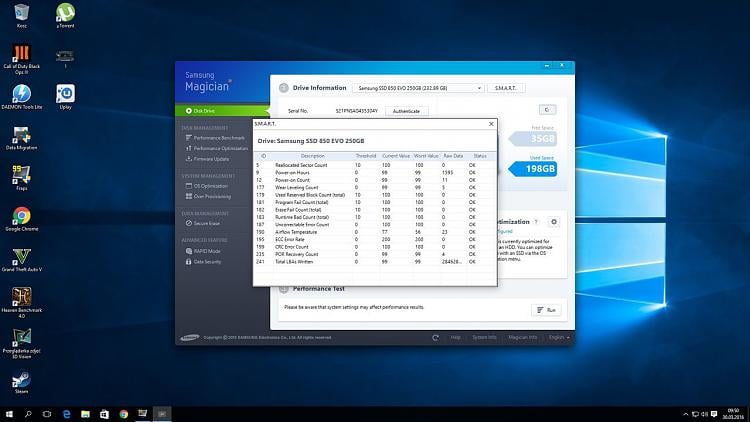Select the Power-on Count row

coord(375,180)
